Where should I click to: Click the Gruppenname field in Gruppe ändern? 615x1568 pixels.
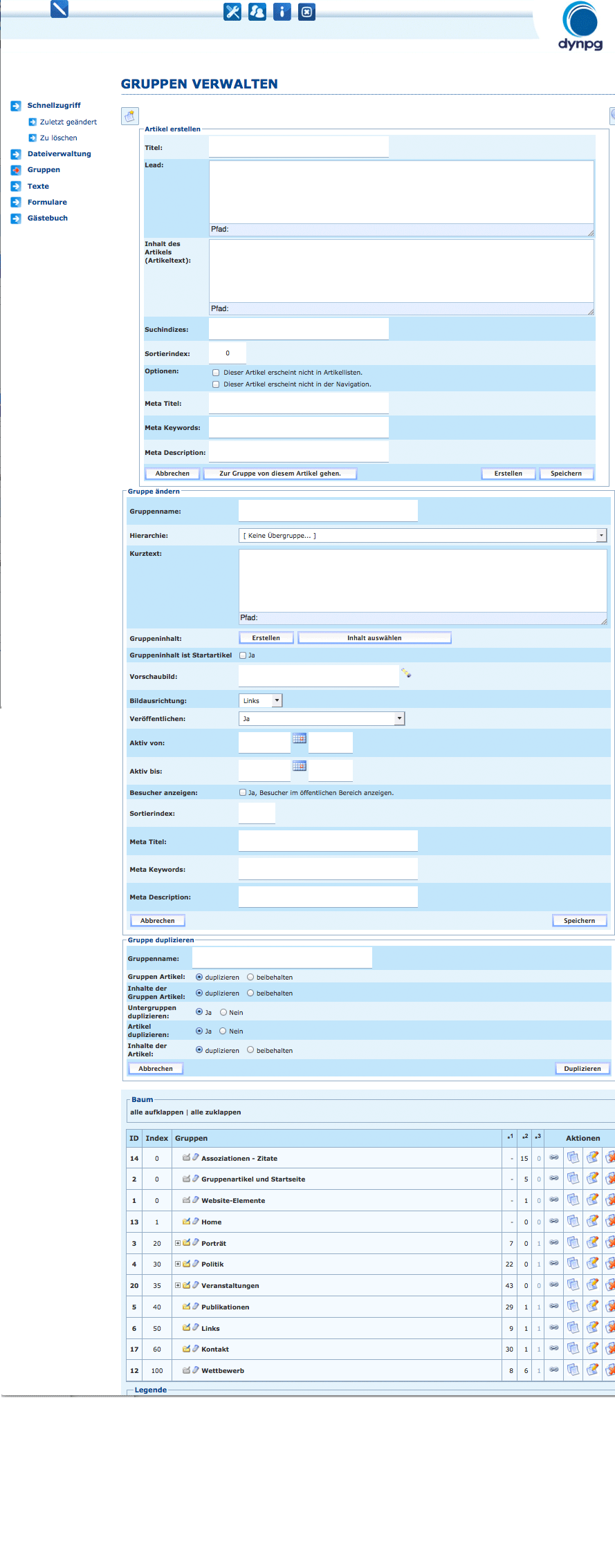point(328,511)
